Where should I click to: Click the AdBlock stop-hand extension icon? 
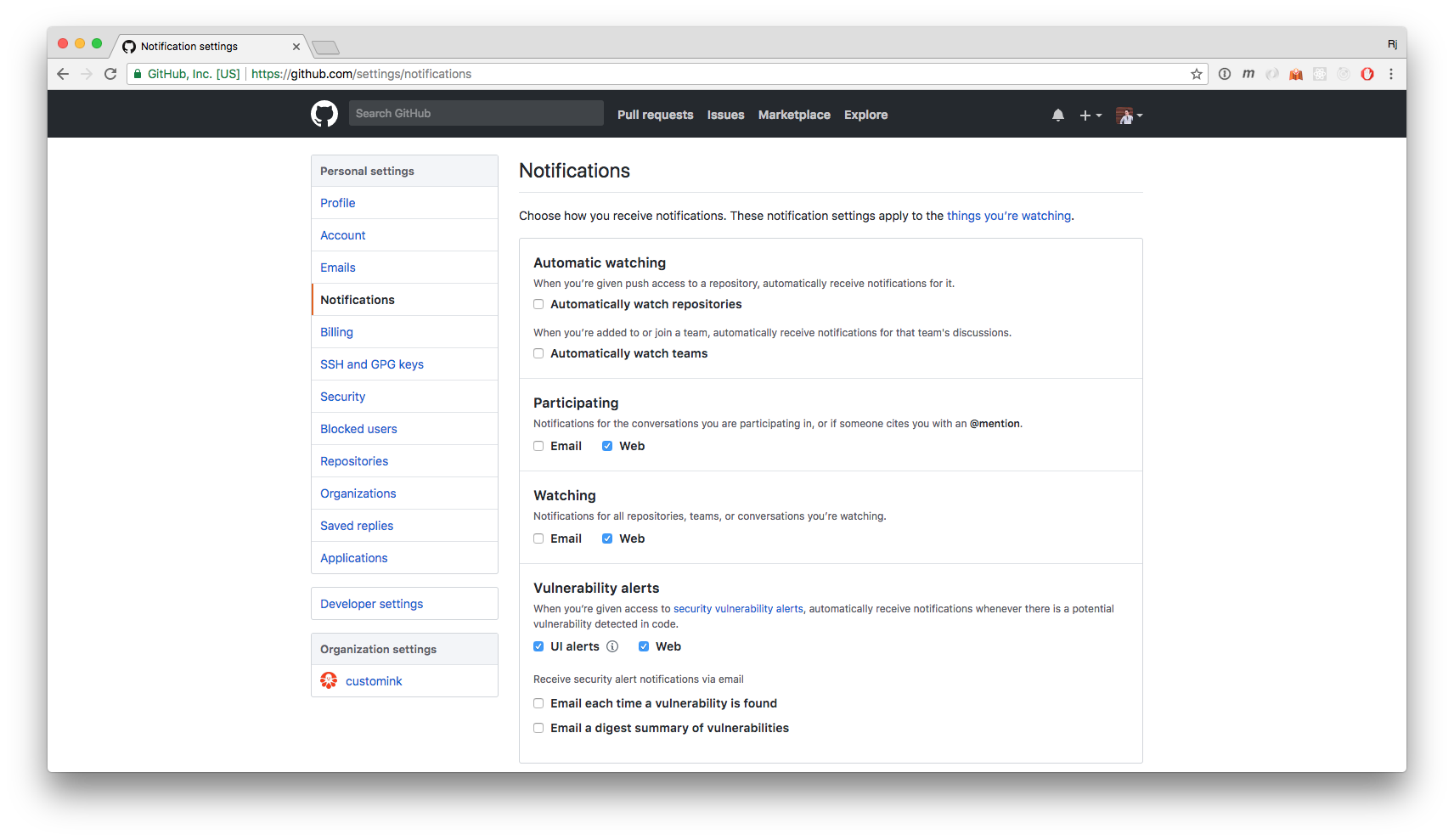click(x=1367, y=74)
